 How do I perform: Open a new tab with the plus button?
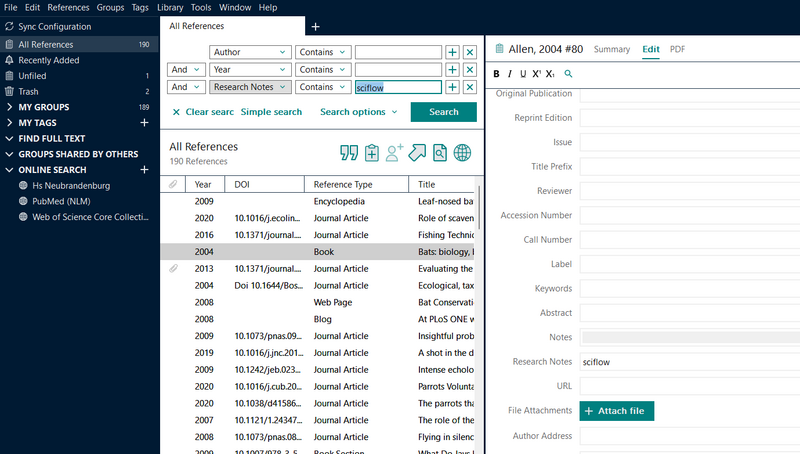(315, 27)
